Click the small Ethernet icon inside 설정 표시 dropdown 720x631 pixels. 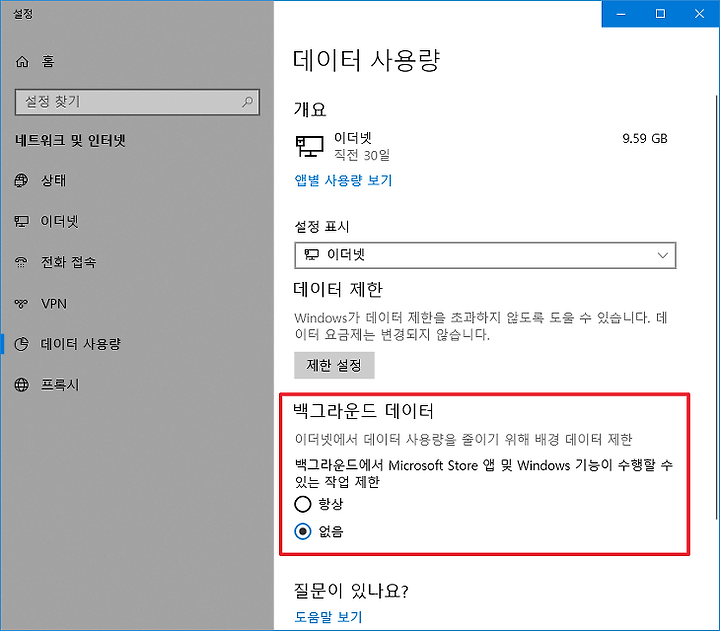(311, 254)
